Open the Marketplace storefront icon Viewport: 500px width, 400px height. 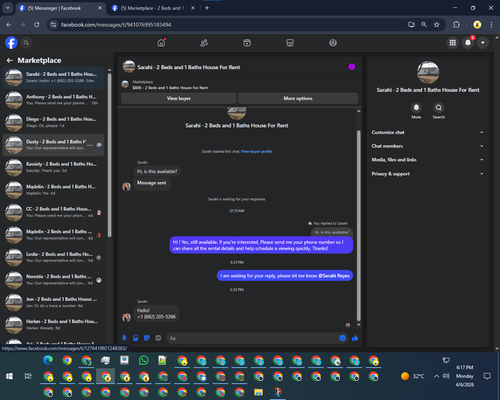[x=290, y=43]
